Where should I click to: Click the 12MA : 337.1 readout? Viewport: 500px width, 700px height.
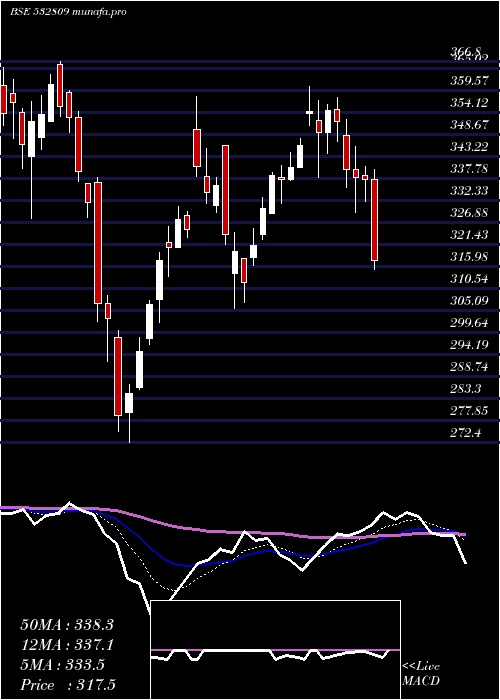(67, 645)
